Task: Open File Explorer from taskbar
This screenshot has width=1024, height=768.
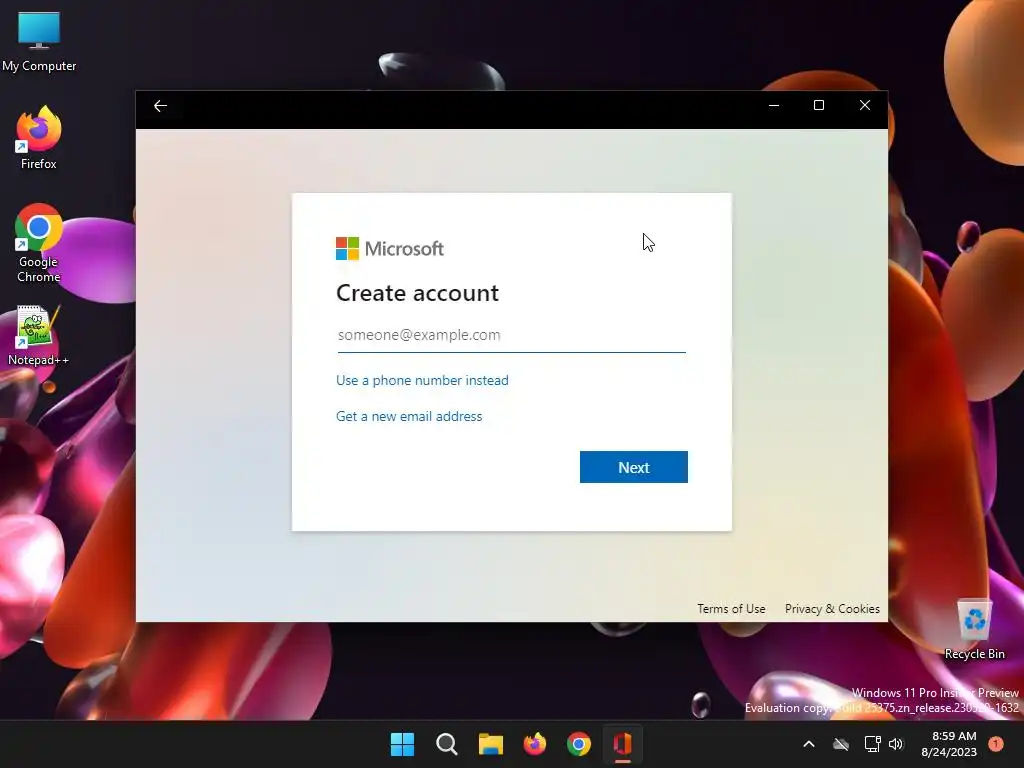Action: click(x=490, y=744)
